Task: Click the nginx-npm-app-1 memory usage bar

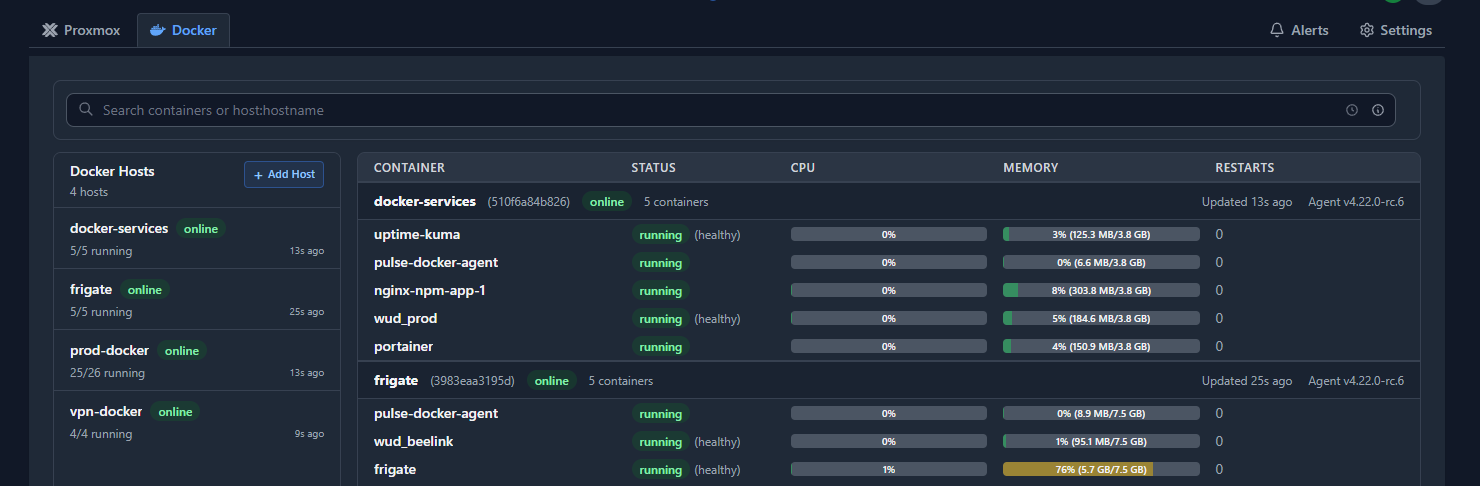Action: (1101, 290)
